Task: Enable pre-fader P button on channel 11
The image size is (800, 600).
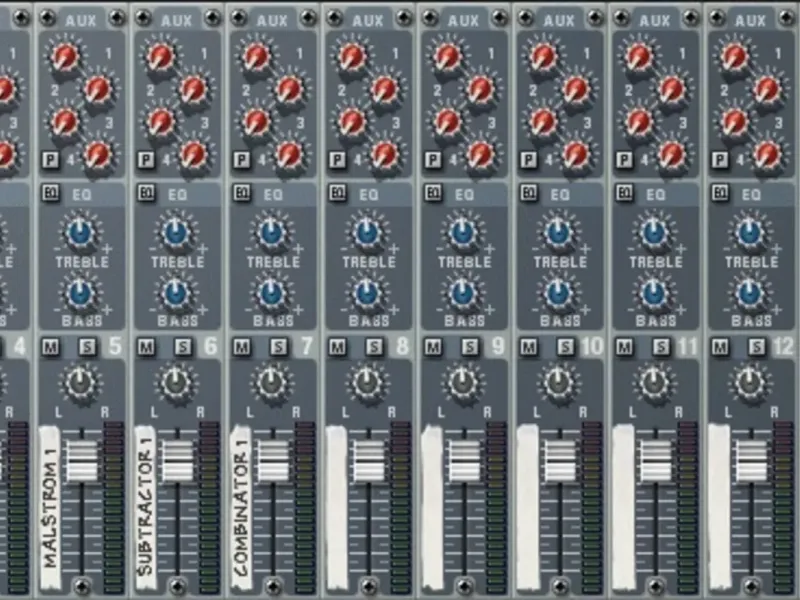Action: pyautogui.click(x=624, y=160)
